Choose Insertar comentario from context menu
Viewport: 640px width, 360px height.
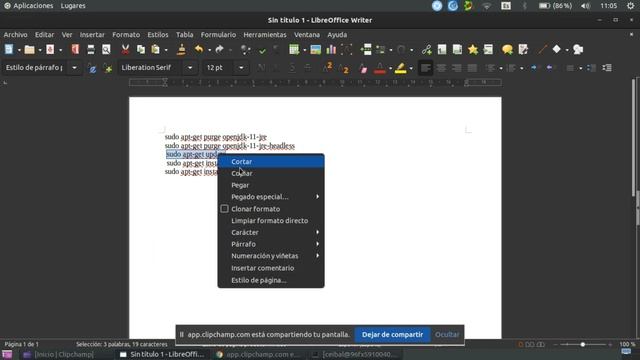(x=271, y=268)
